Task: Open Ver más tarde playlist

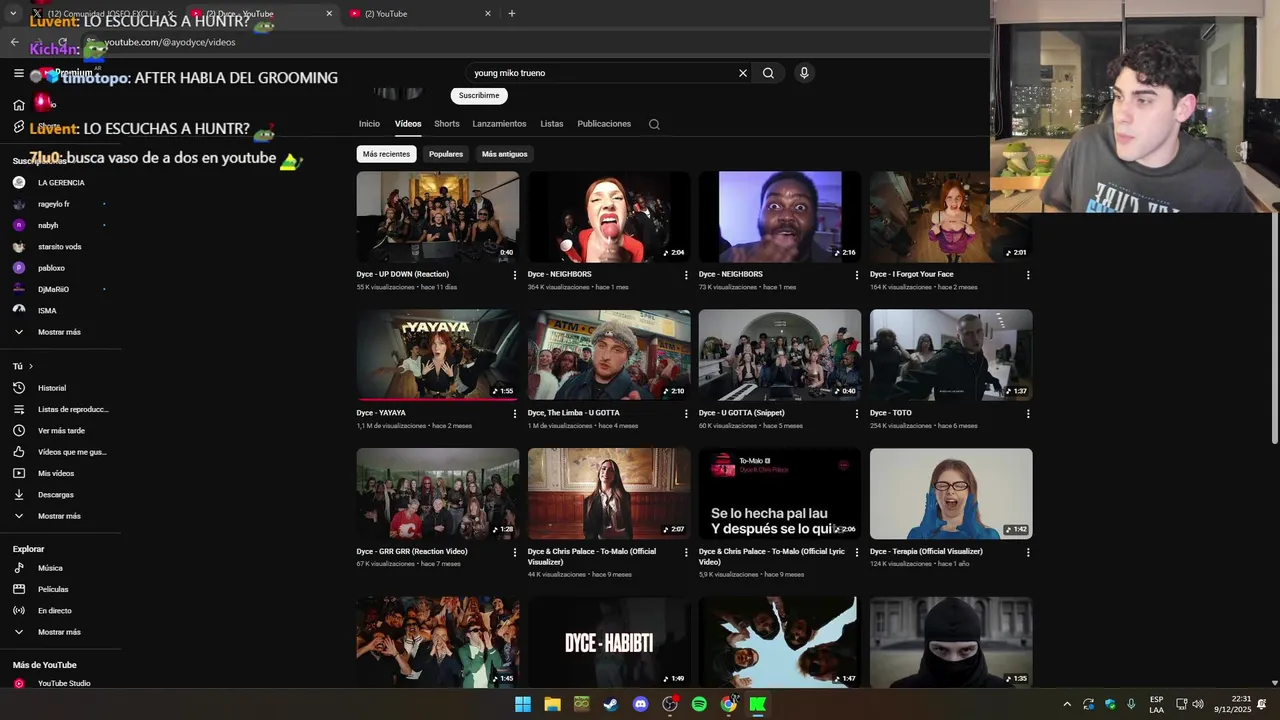Action: [x=60, y=431]
